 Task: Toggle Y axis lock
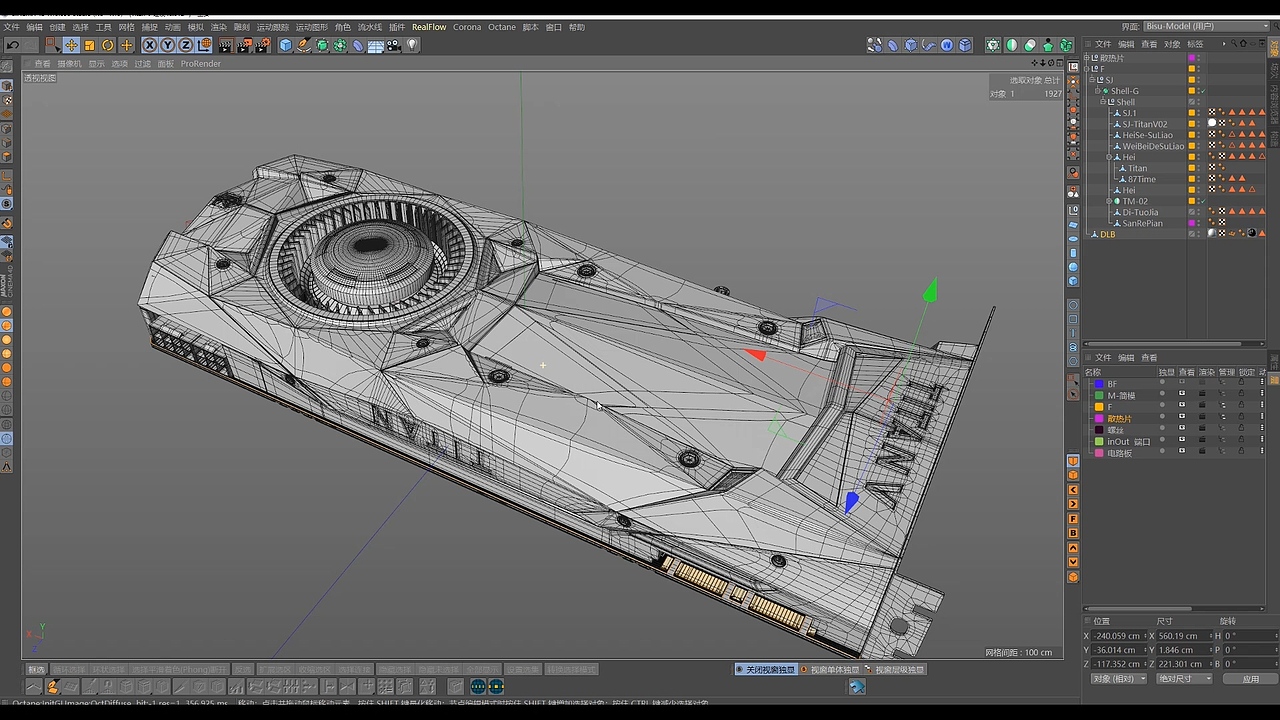tap(168, 45)
